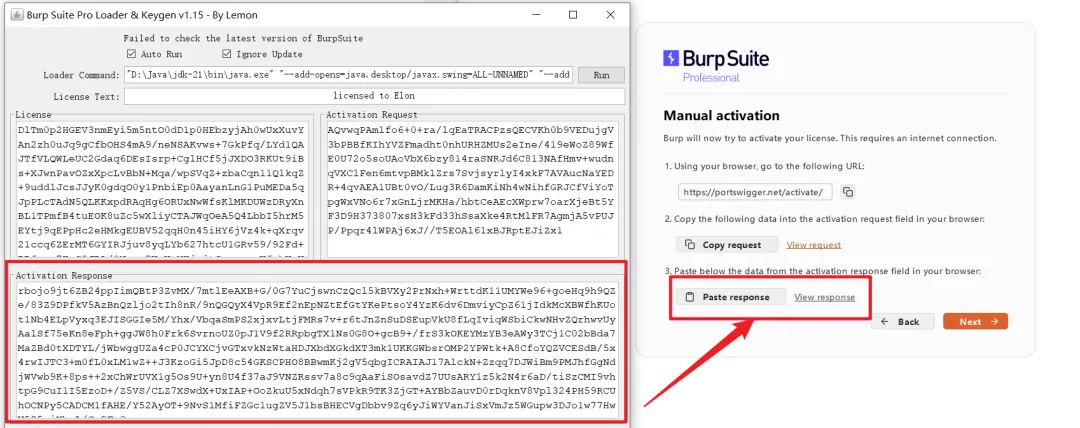Click the Burp Suite lightning logo icon
Screen dimensions: 1080x428
(670, 58)
